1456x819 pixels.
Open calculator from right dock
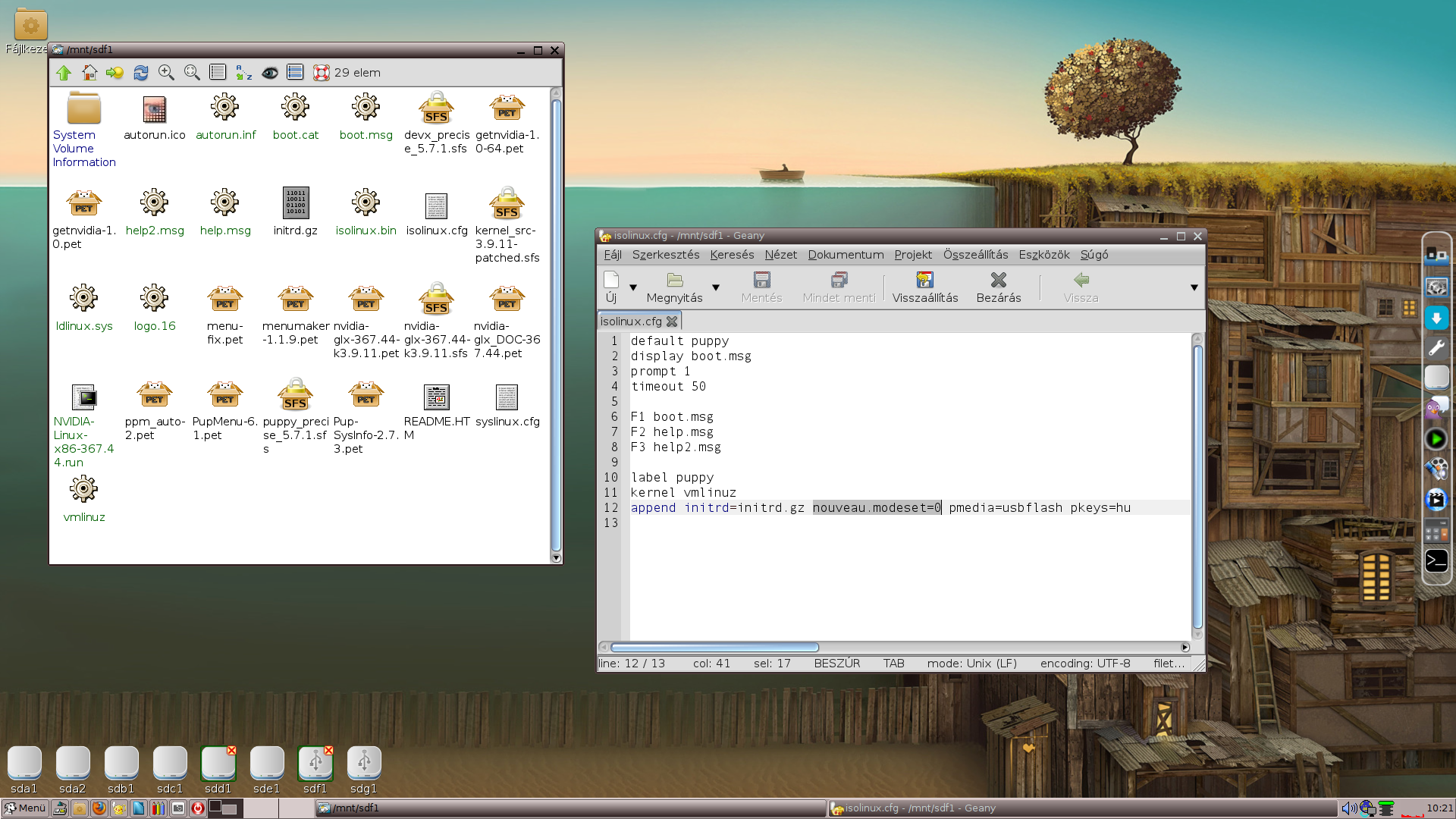click(x=1436, y=531)
